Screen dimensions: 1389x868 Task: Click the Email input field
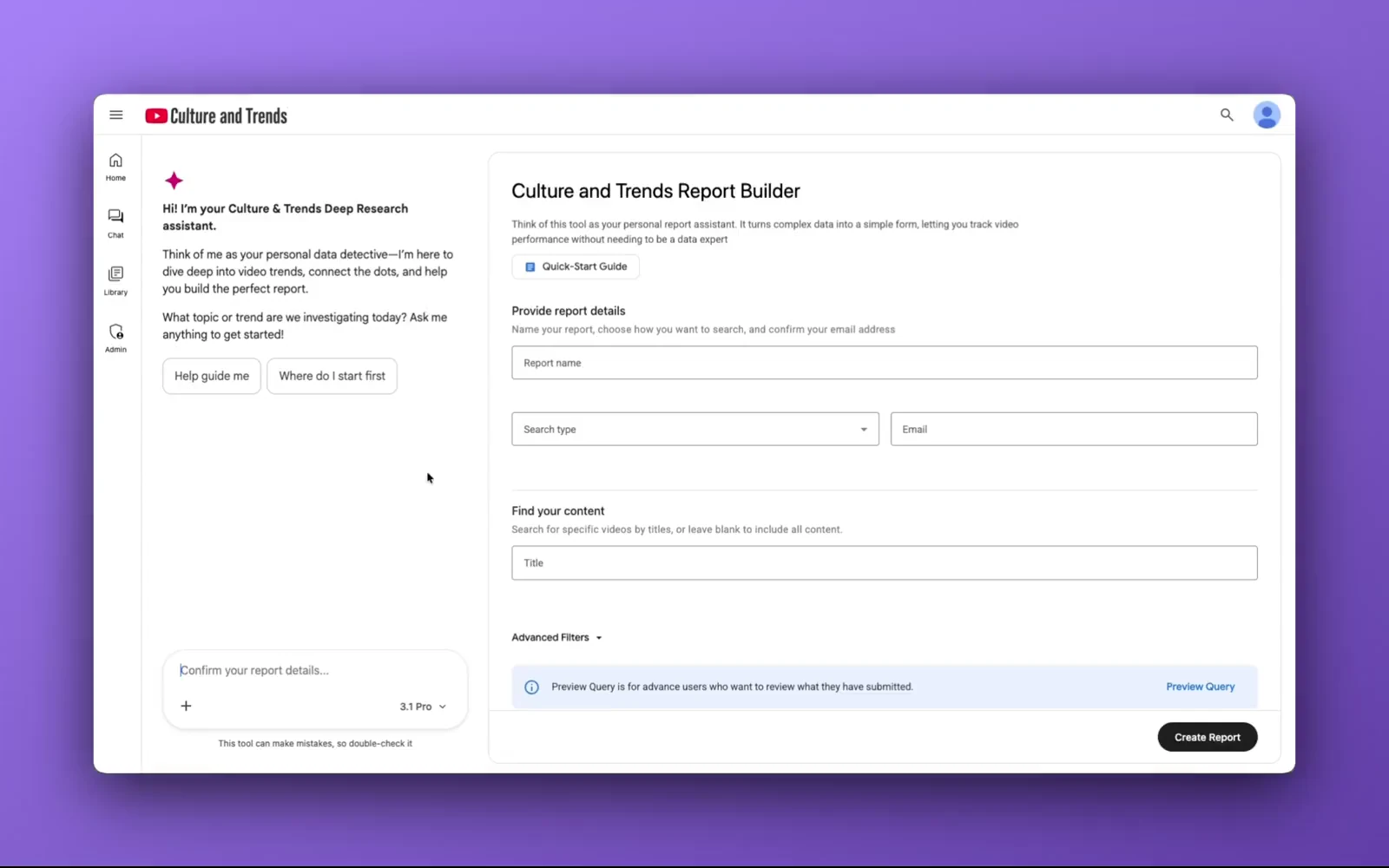tap(1074, 429)
